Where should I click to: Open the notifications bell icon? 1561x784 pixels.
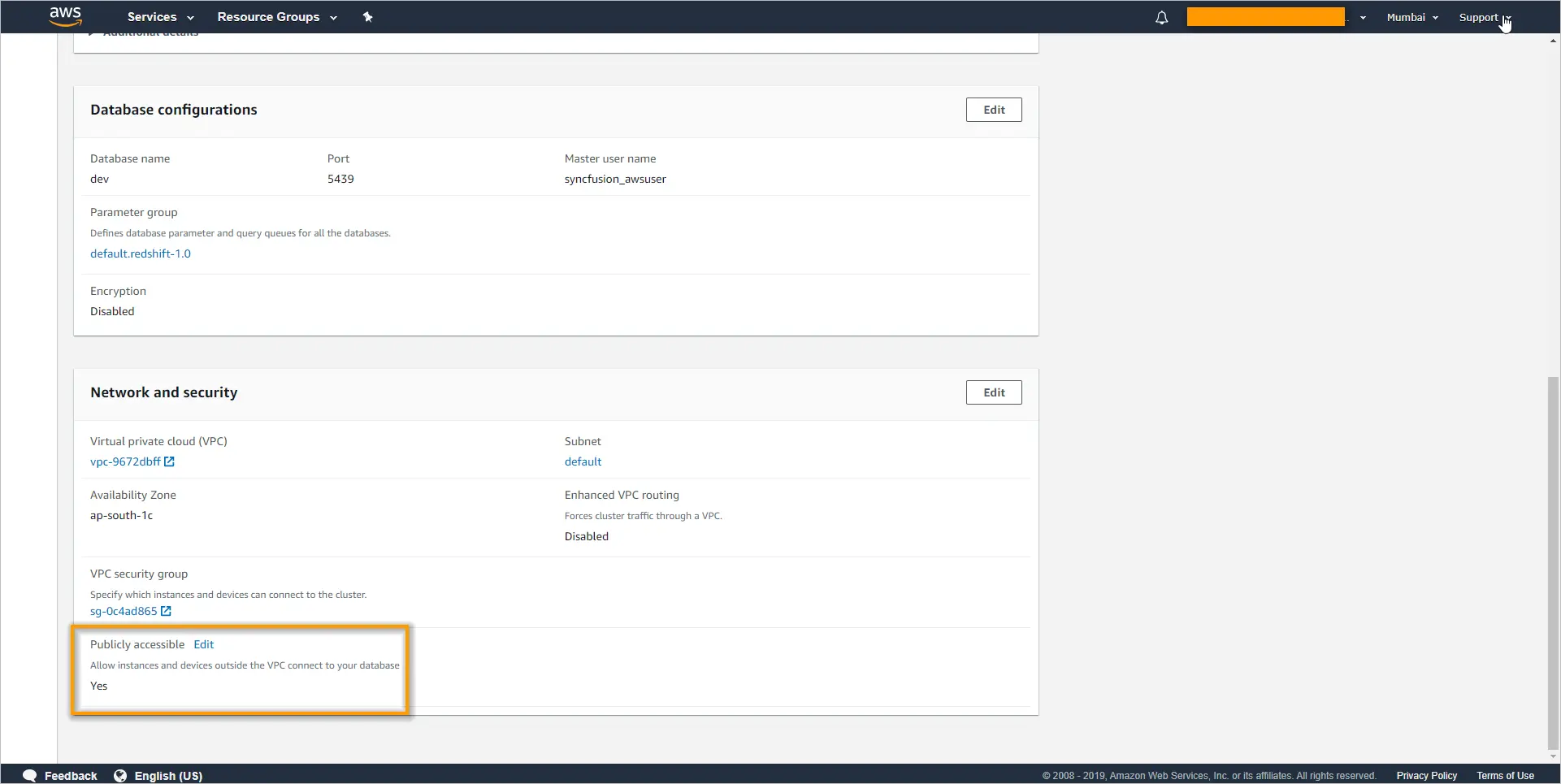pyautogui.click(x=1161, y=18)
